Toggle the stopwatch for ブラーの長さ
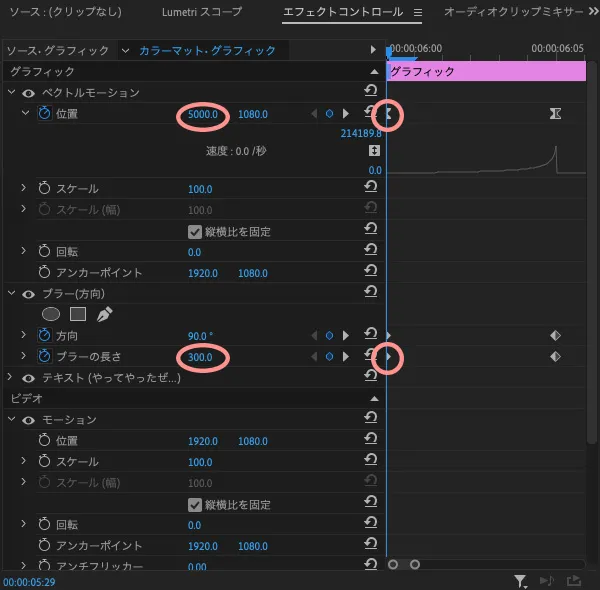600x590 pixels. [44, 356]
